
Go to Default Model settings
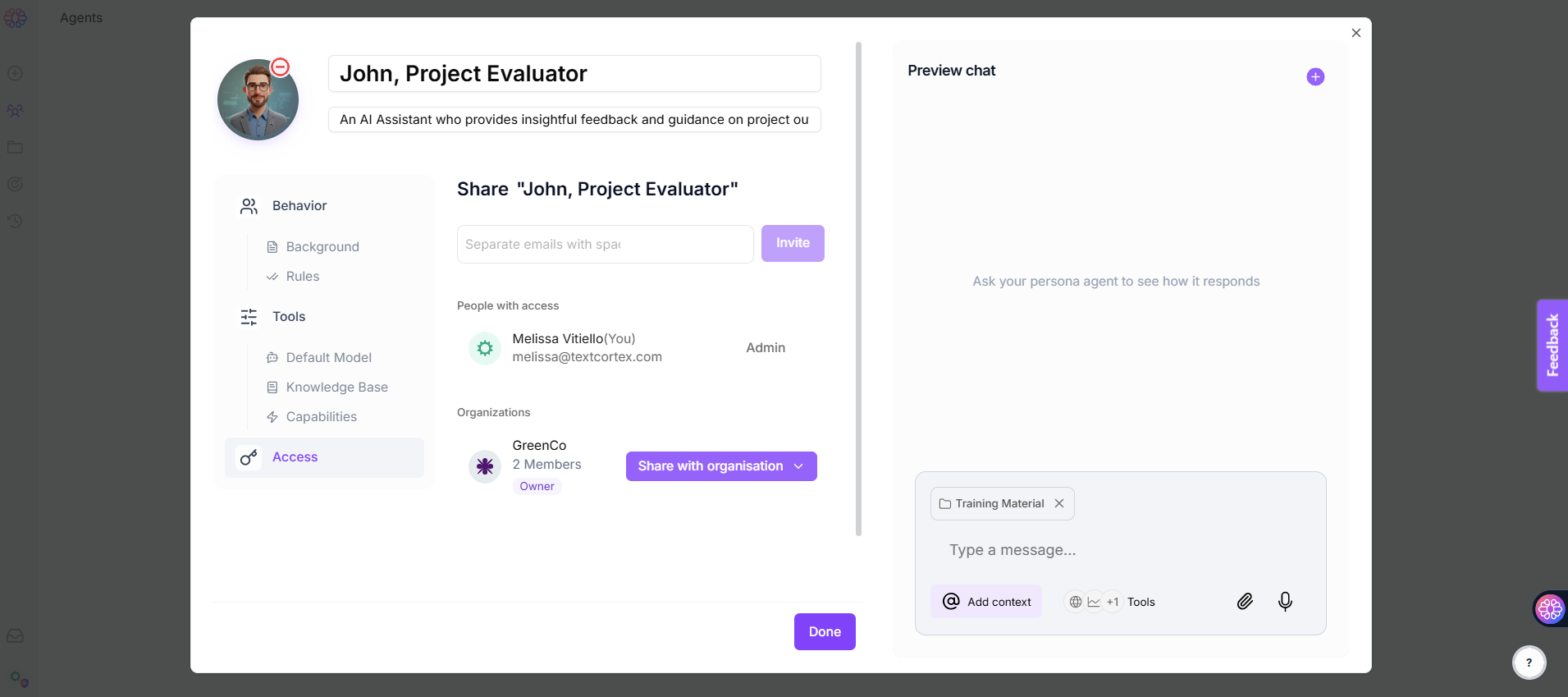click(x=328, y=358)
